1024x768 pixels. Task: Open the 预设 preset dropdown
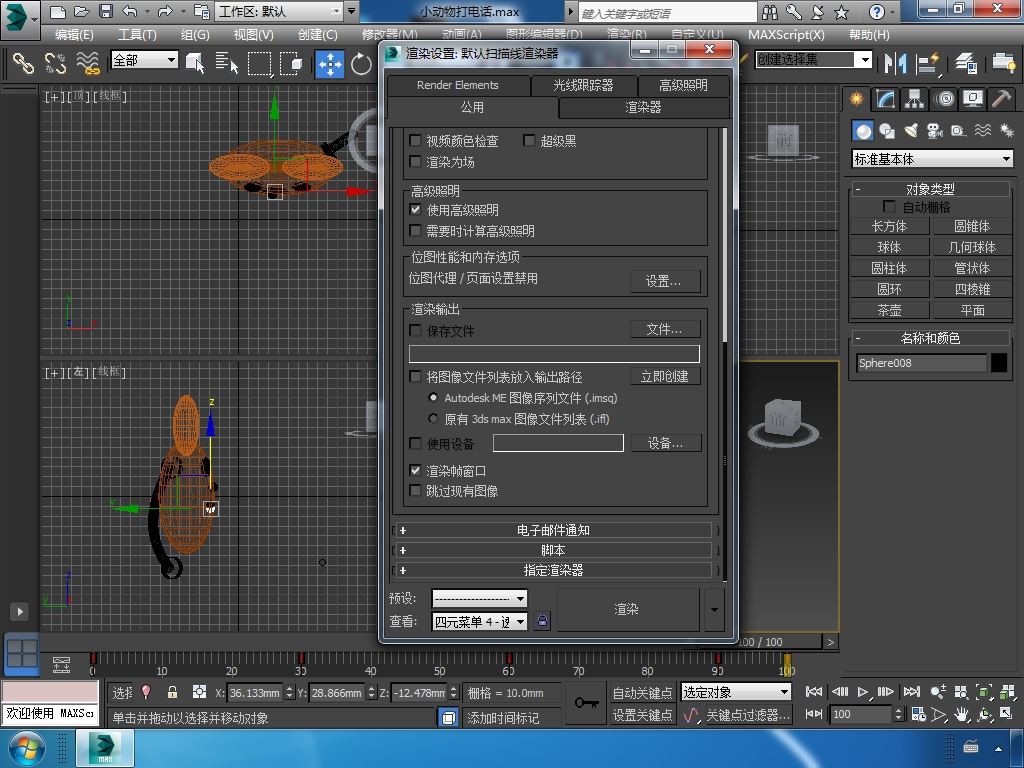tap(479, 598)
